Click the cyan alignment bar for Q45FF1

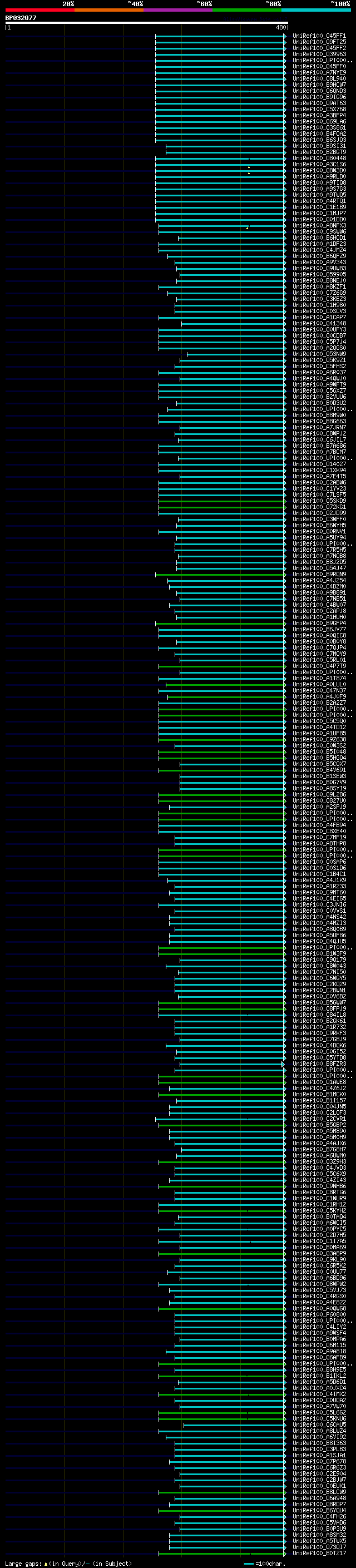220,36
